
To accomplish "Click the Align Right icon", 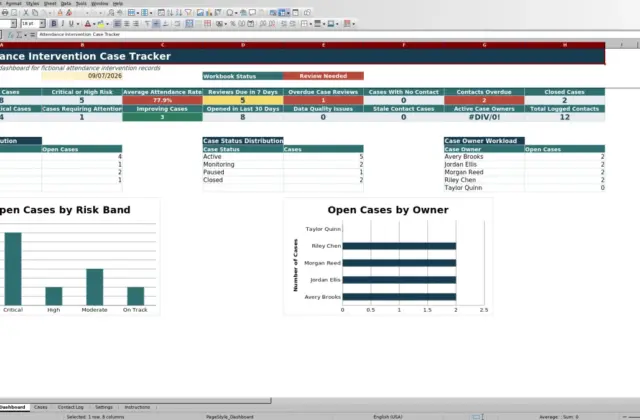I will (136, 24).
